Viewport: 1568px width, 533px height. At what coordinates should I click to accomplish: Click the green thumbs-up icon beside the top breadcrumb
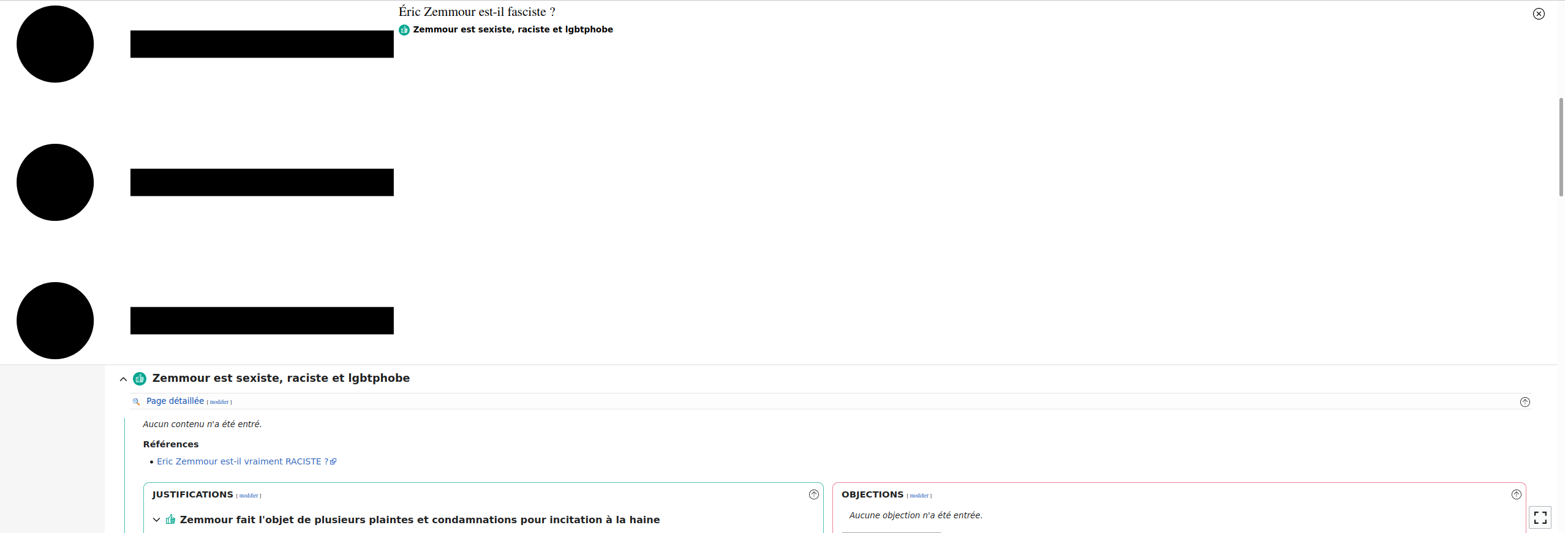404,30
